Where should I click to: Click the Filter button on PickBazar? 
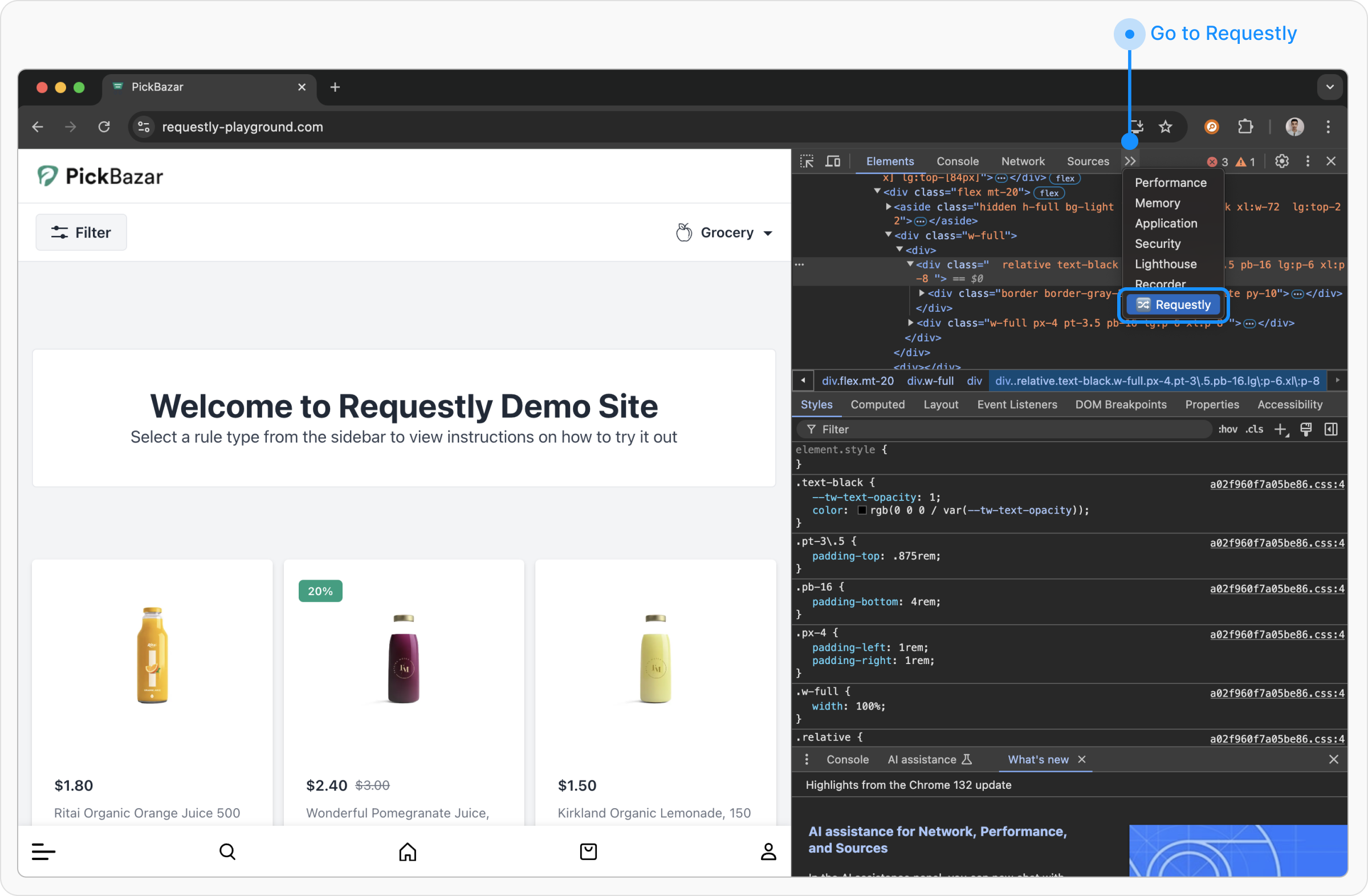point(81,233)
